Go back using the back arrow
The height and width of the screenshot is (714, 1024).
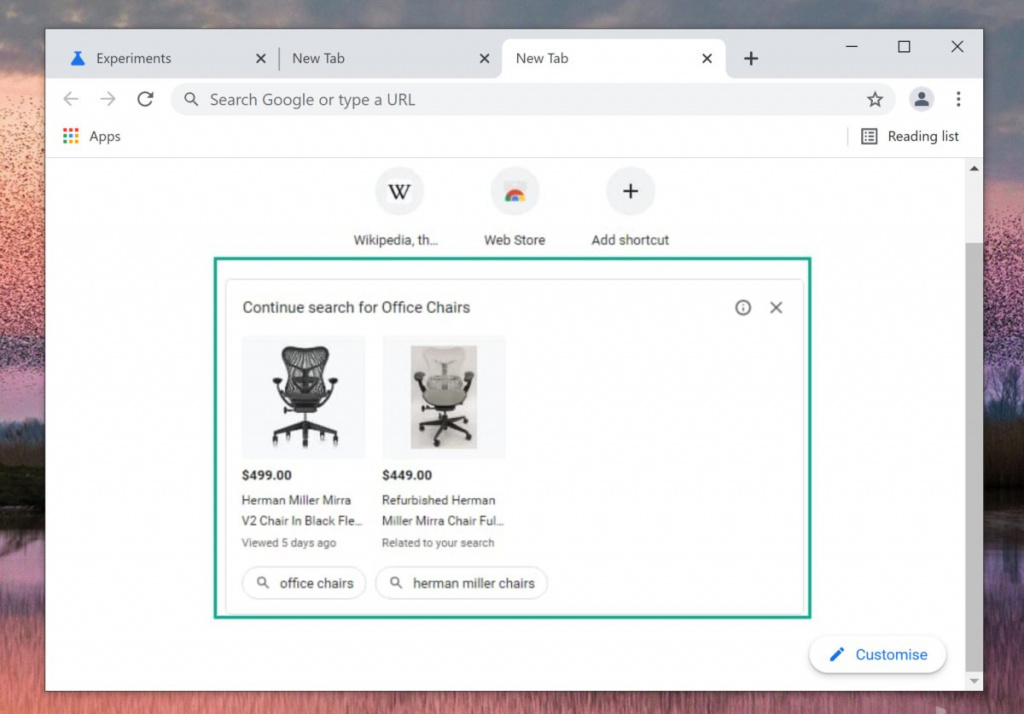click(x=71, y=99)
